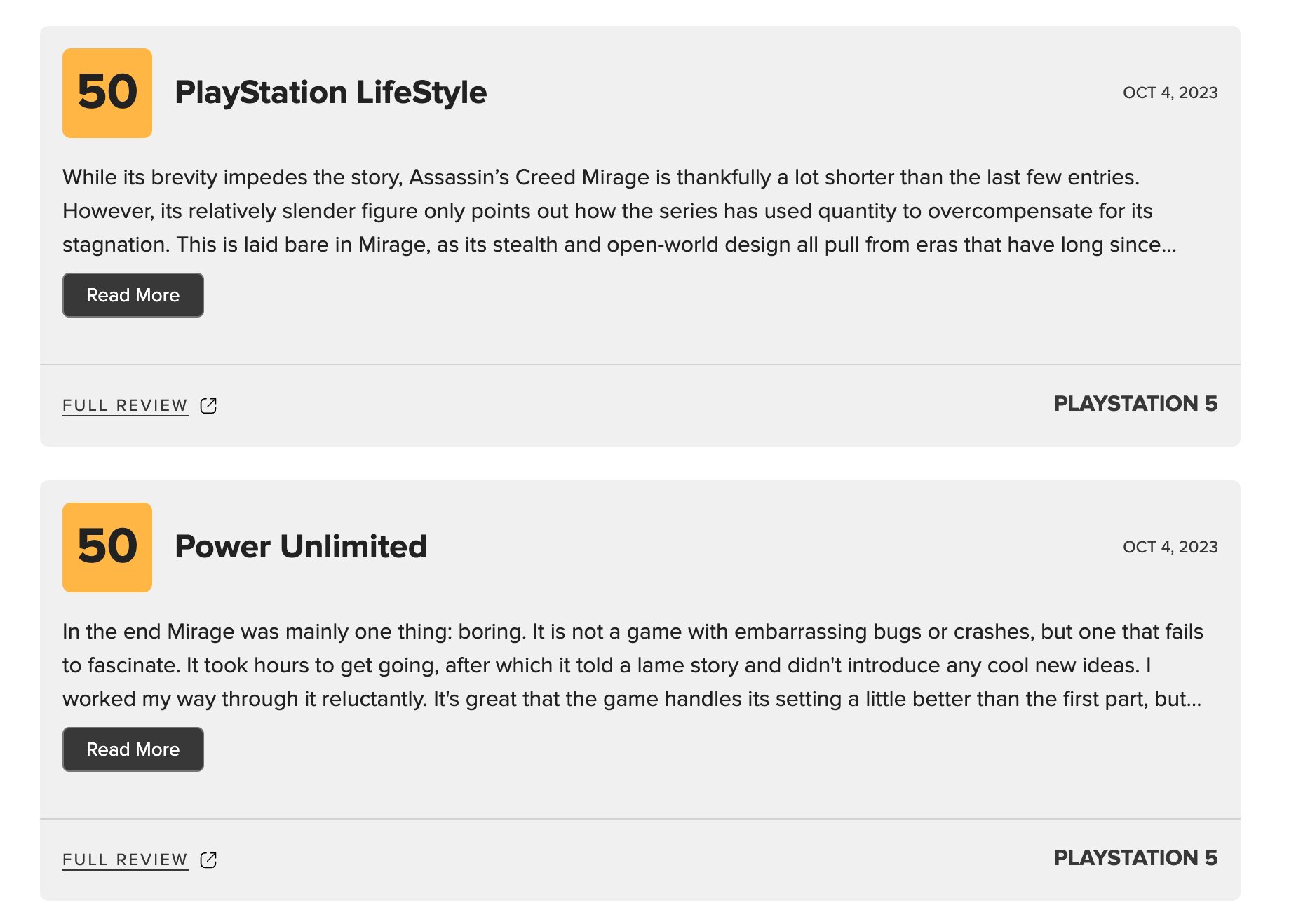Click the line beginning "While its brevity impedes"
The height and width of the screenshot is (924, 1289).
point(601,177)
